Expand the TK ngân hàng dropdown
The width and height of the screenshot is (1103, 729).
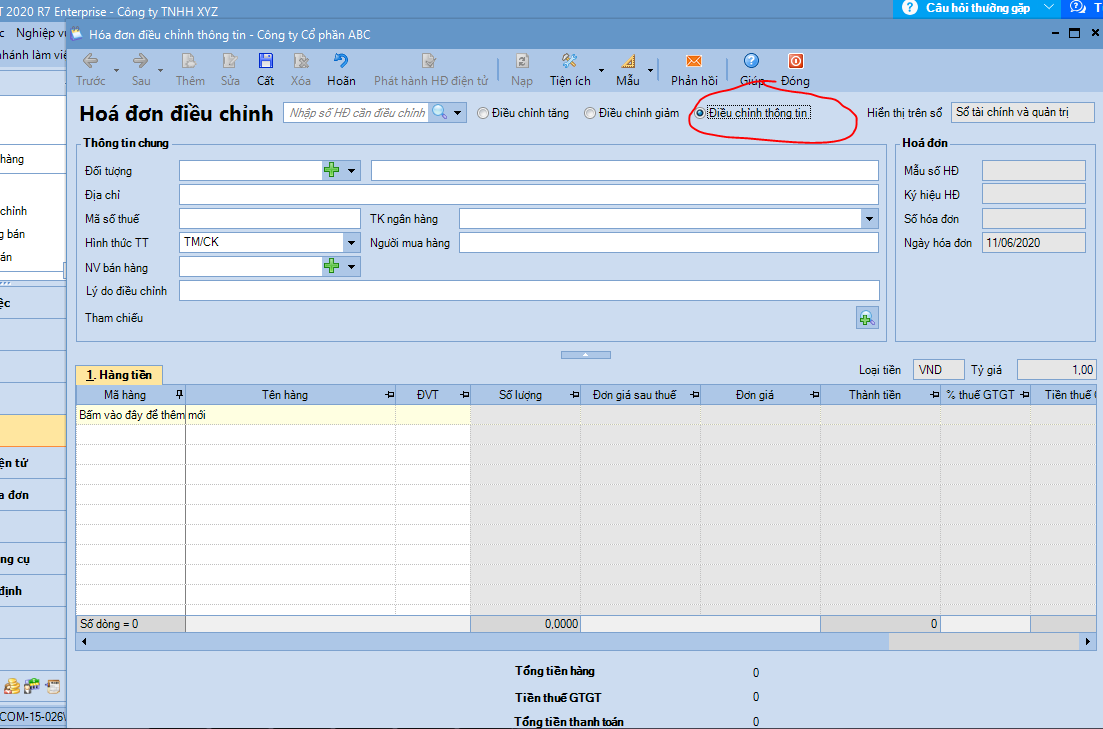869,219
